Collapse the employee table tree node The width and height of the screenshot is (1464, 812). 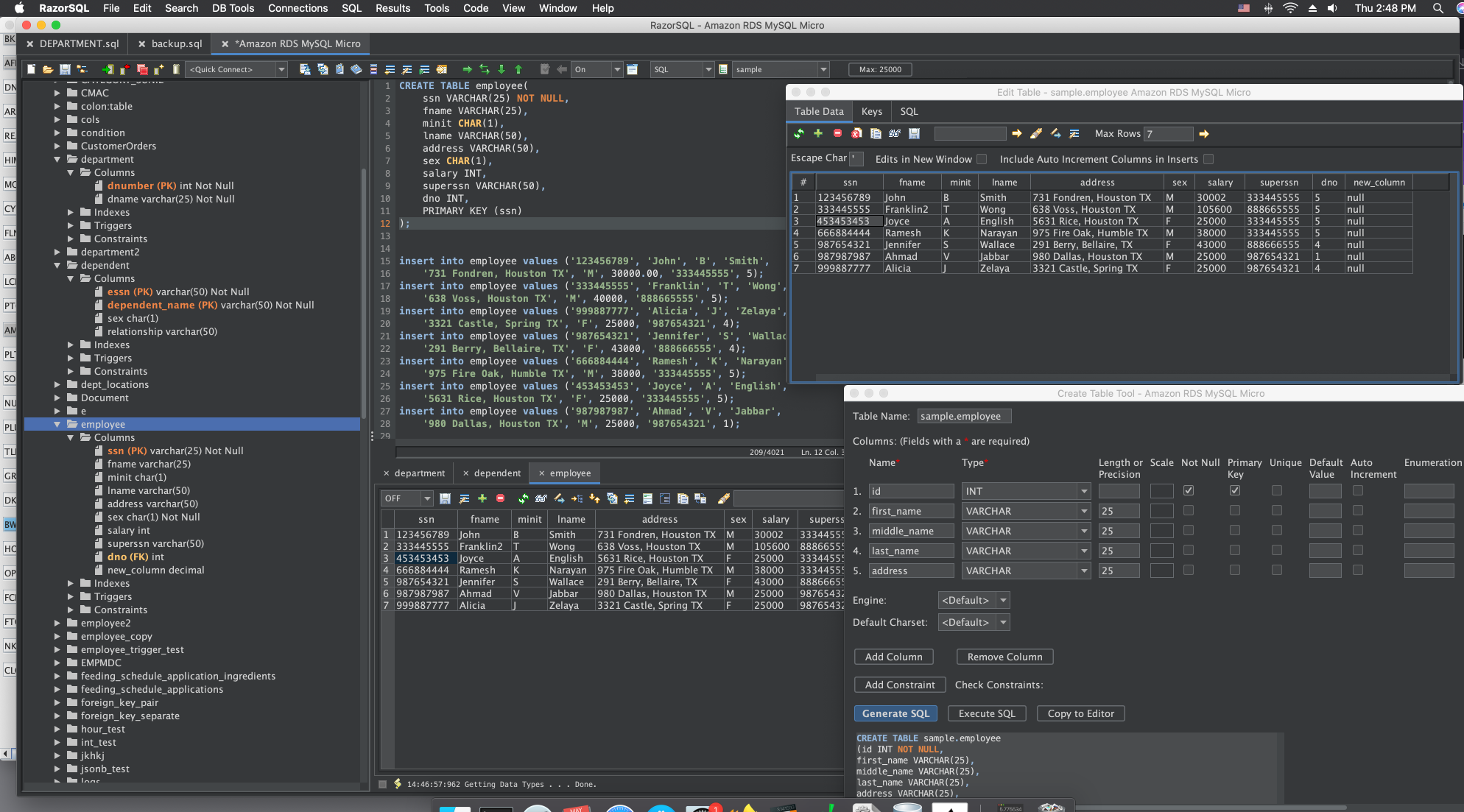point(57,424)
